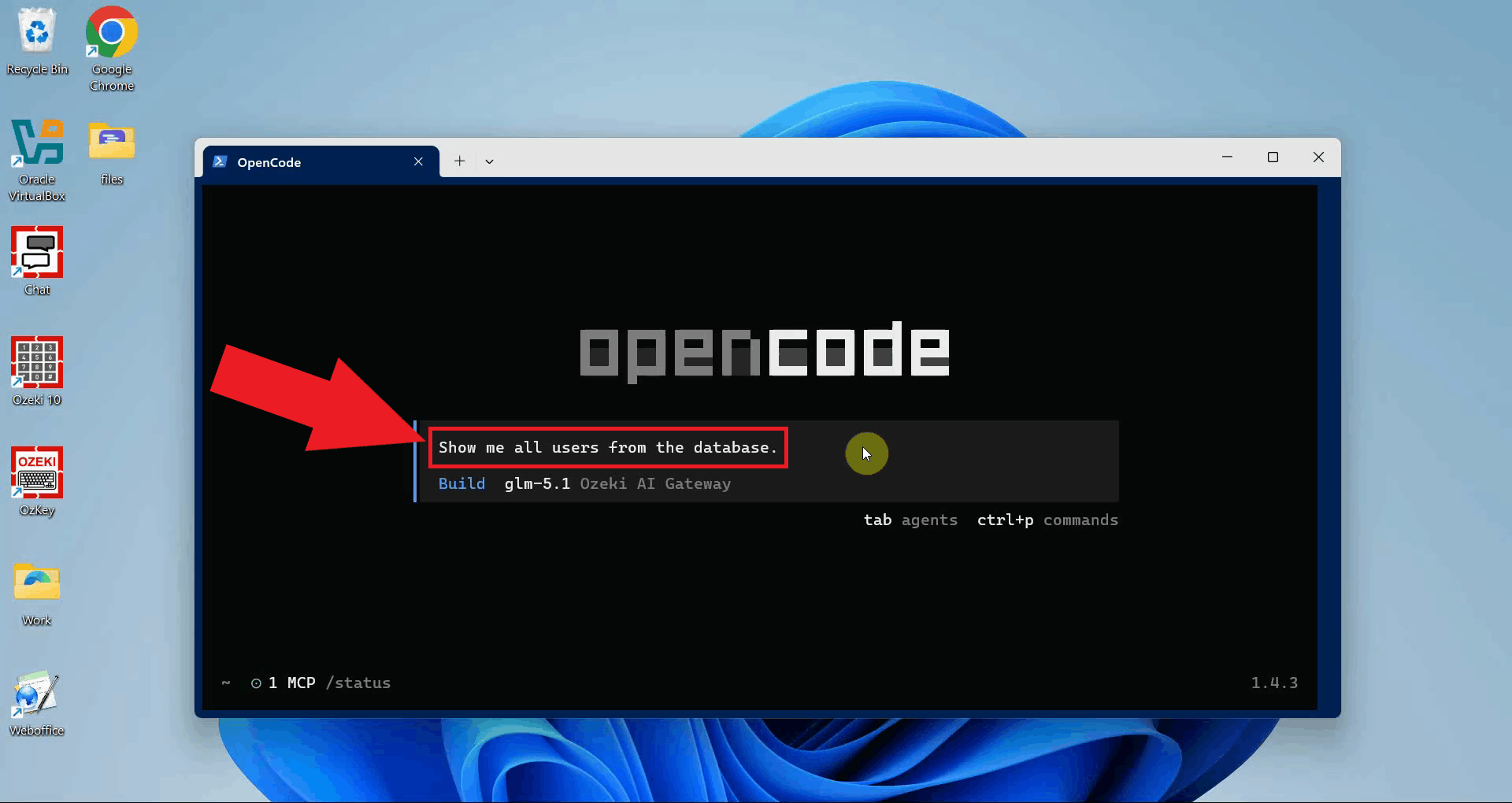Open the files folder on the desktop

112,154
